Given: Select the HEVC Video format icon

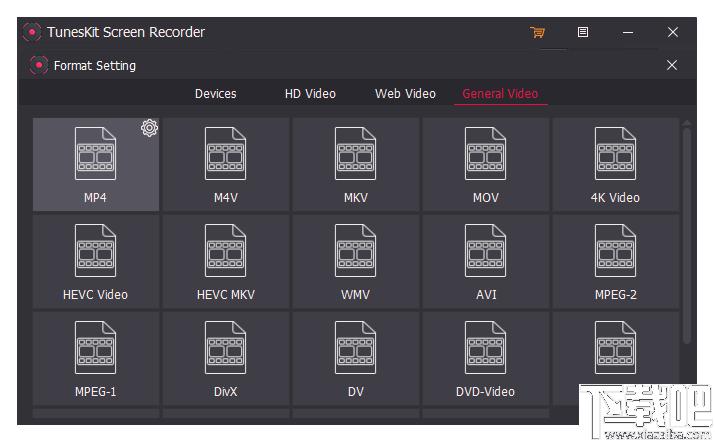Looking at the screenshot, I should (95, 251).
